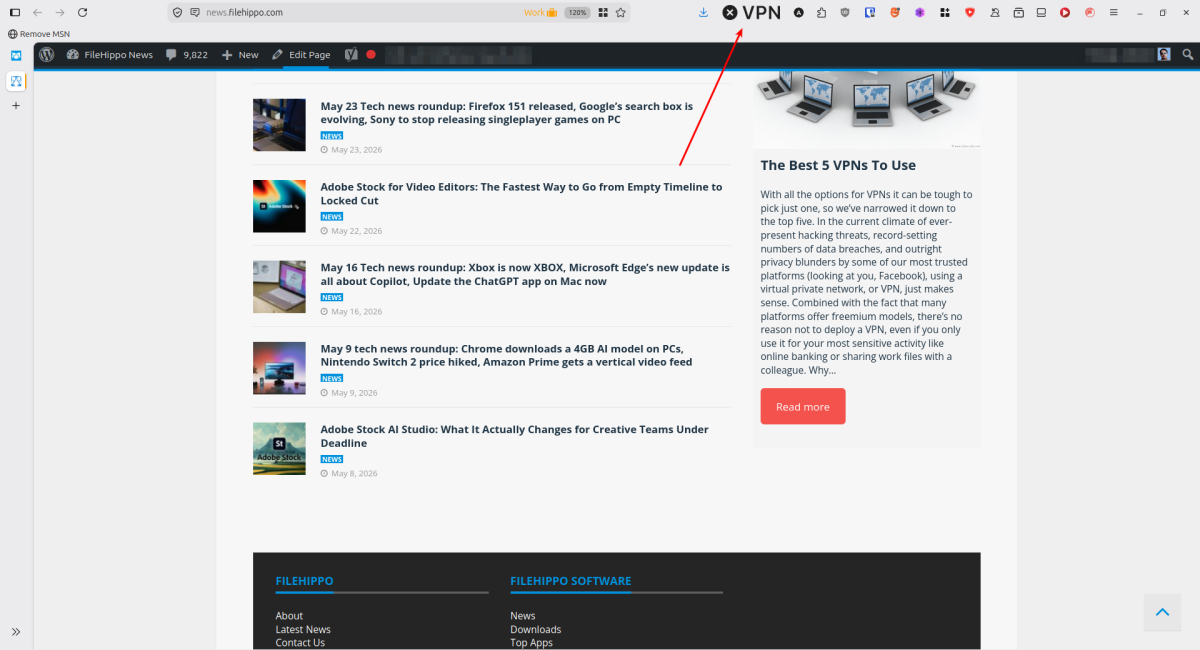Open the New content menu
The image size is (1200, 650).
tap(240, 54)
